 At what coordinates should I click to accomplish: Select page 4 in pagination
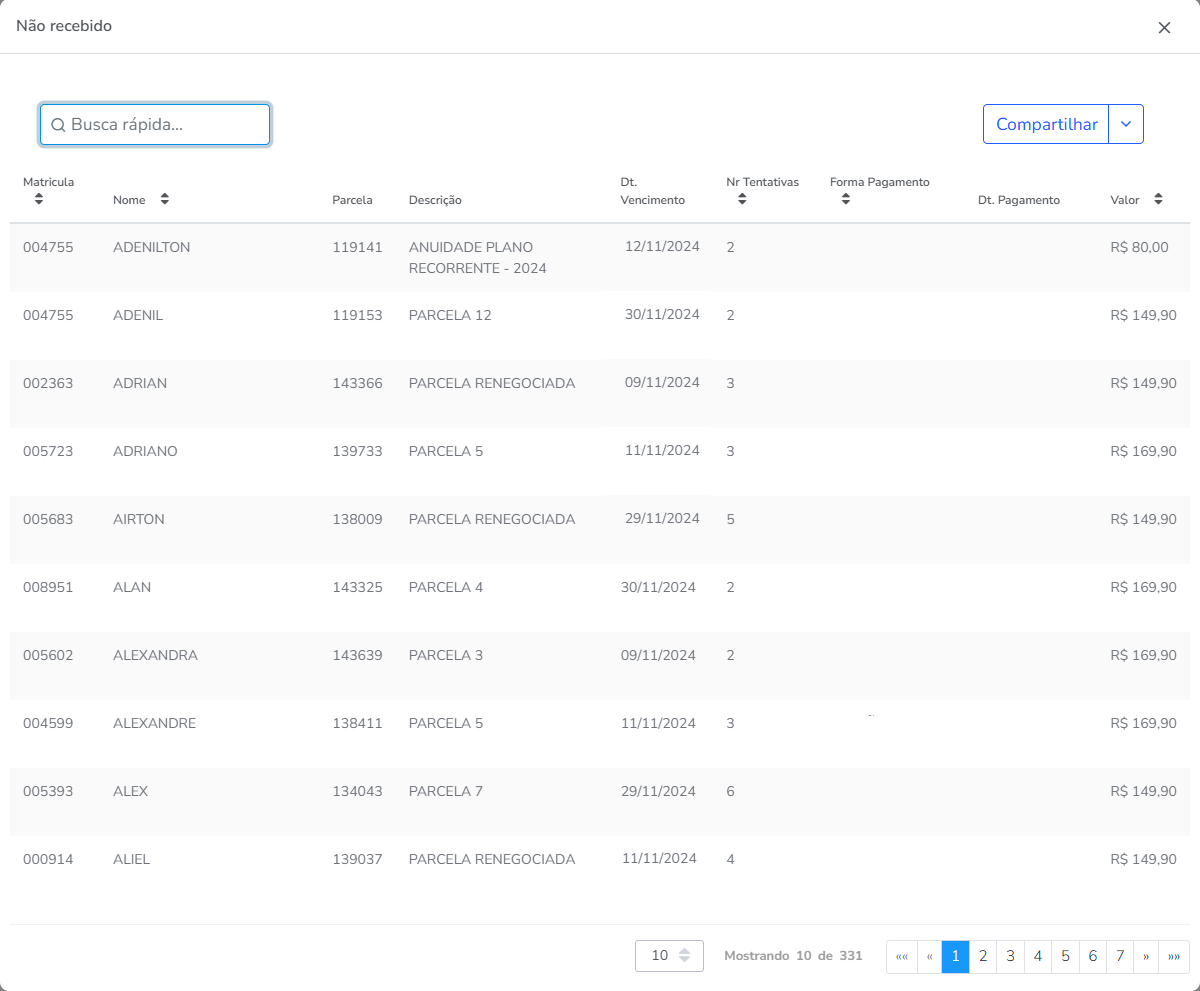coord(1038,956)
